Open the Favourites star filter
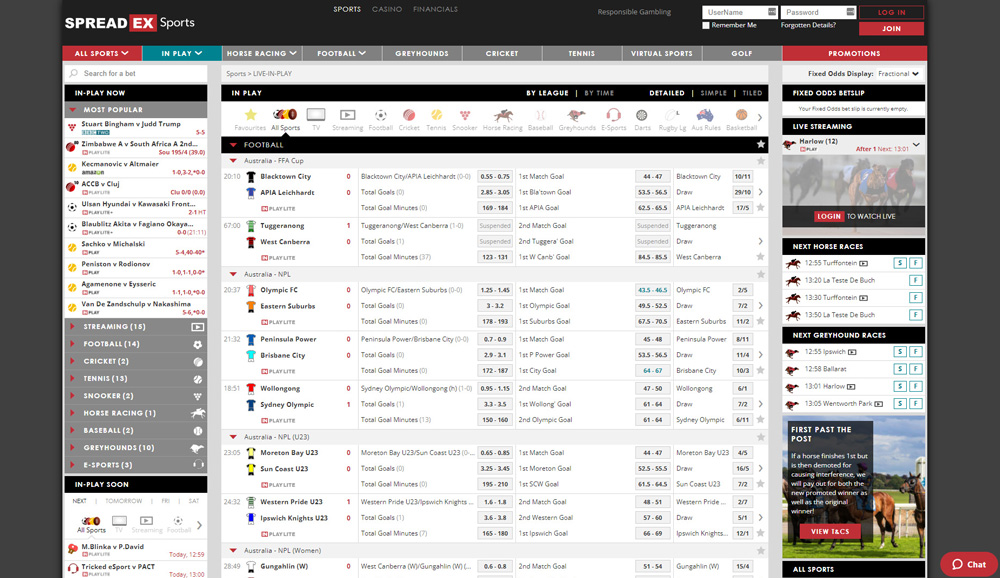The image size is (1000, 578). [x=250, y=119]
